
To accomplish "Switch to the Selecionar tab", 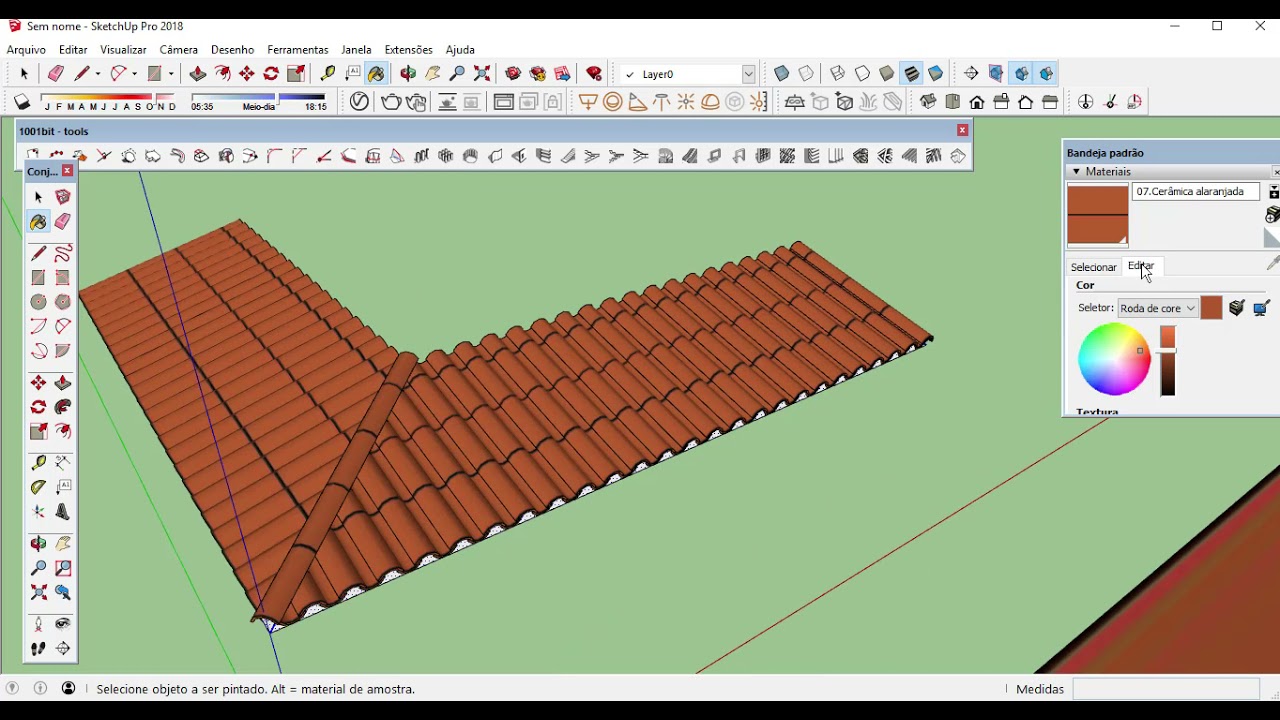I will point(1093,267).
